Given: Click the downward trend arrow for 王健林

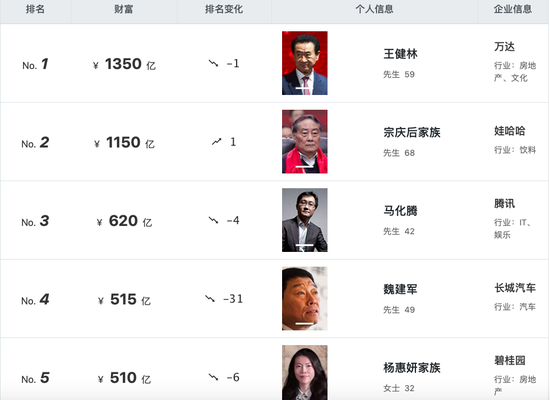Looking at the screenshot, I should coord(213,63).
